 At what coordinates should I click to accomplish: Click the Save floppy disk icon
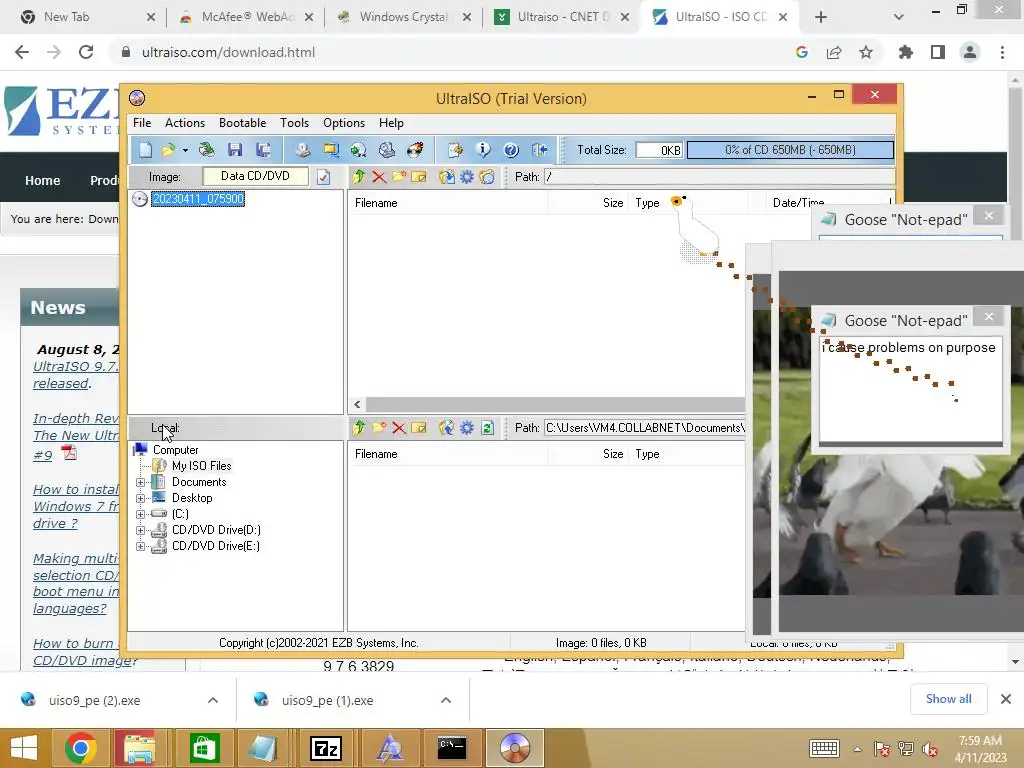click(x=235, y=150)
